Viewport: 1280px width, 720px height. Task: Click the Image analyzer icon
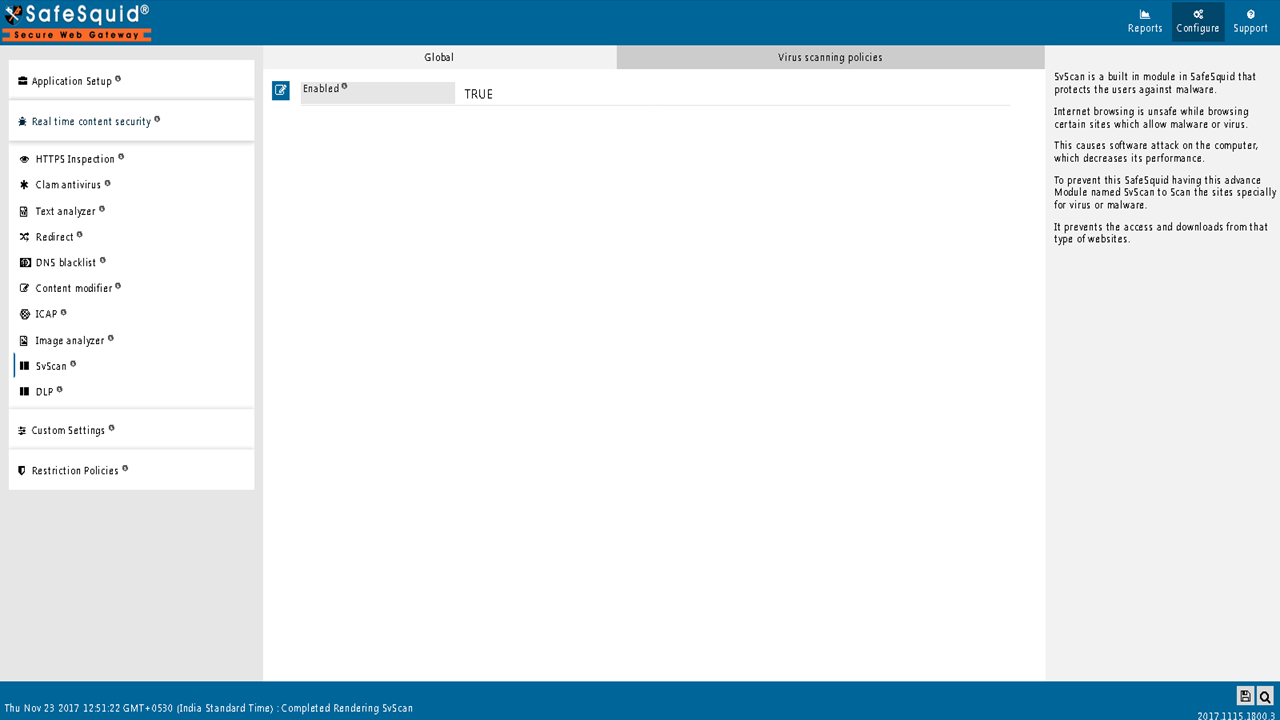pos(25,341)
